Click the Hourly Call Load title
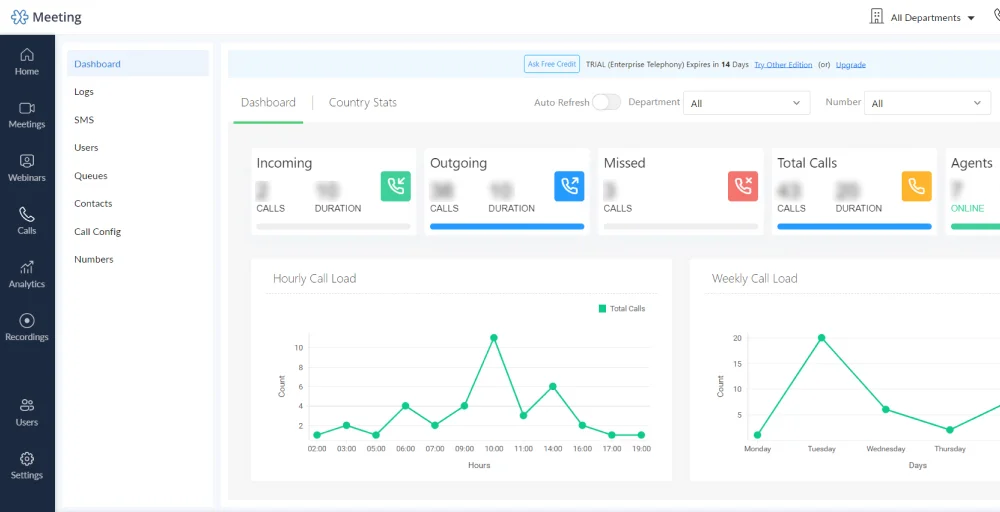1000x512 pixels. [x=314, y=279]
